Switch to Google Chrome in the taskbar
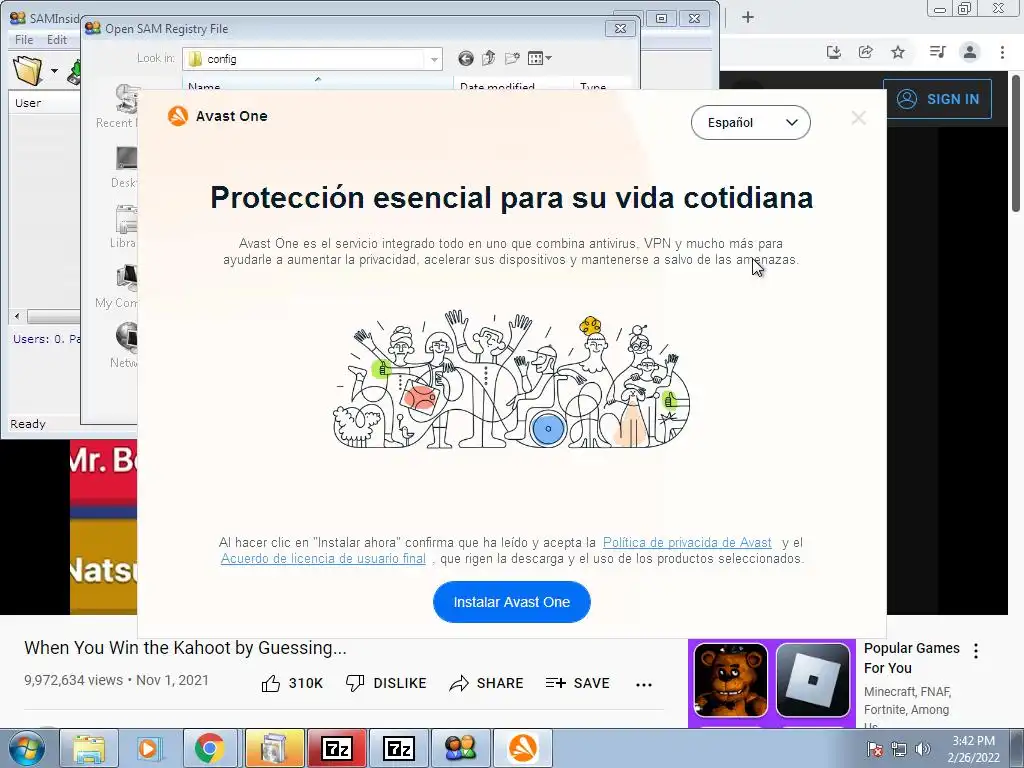 pyautogui.click(x=209, y=748)
